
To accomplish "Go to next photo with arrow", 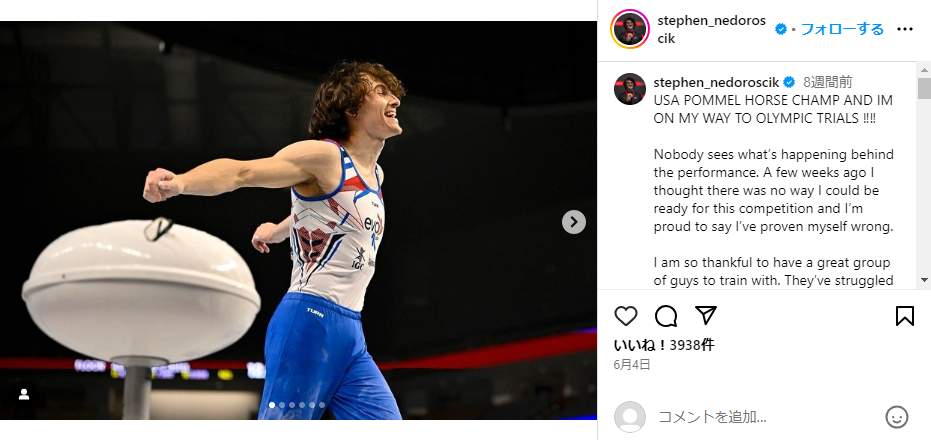I will tap(573, 222).
